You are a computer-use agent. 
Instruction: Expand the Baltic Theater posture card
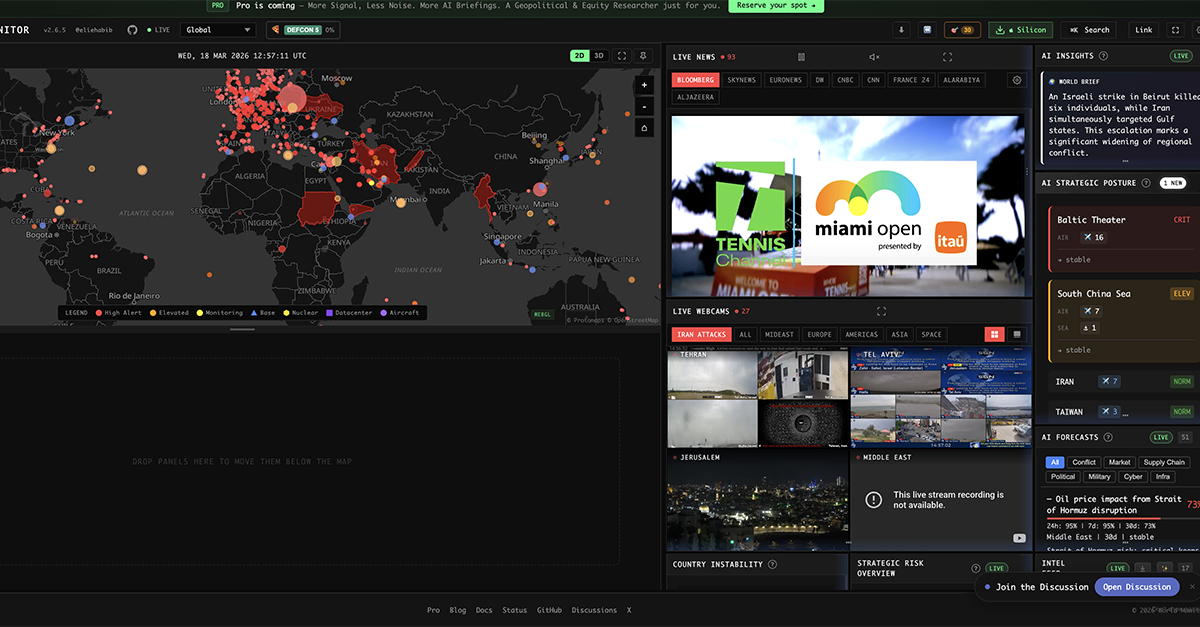click(x=1122, y=238)
